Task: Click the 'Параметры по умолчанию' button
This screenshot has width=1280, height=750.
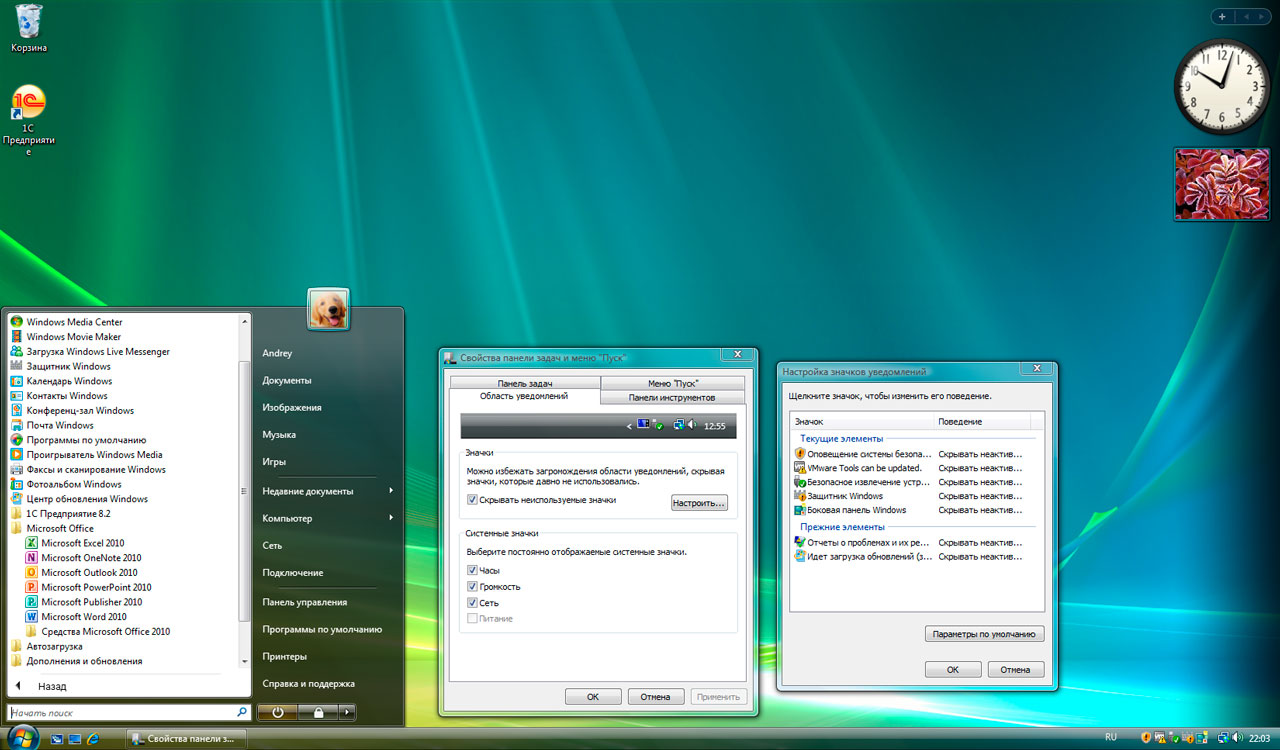Action: click(984, 634)
